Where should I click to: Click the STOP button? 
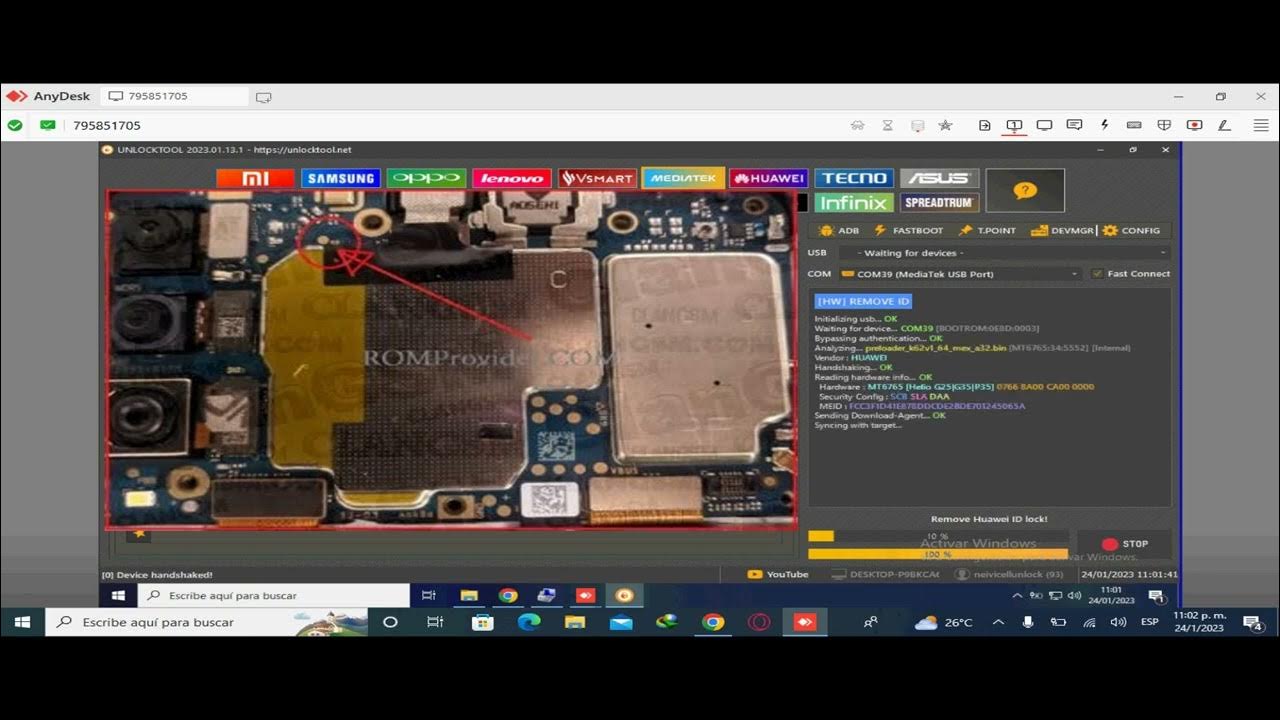(x=1124, y=544)
